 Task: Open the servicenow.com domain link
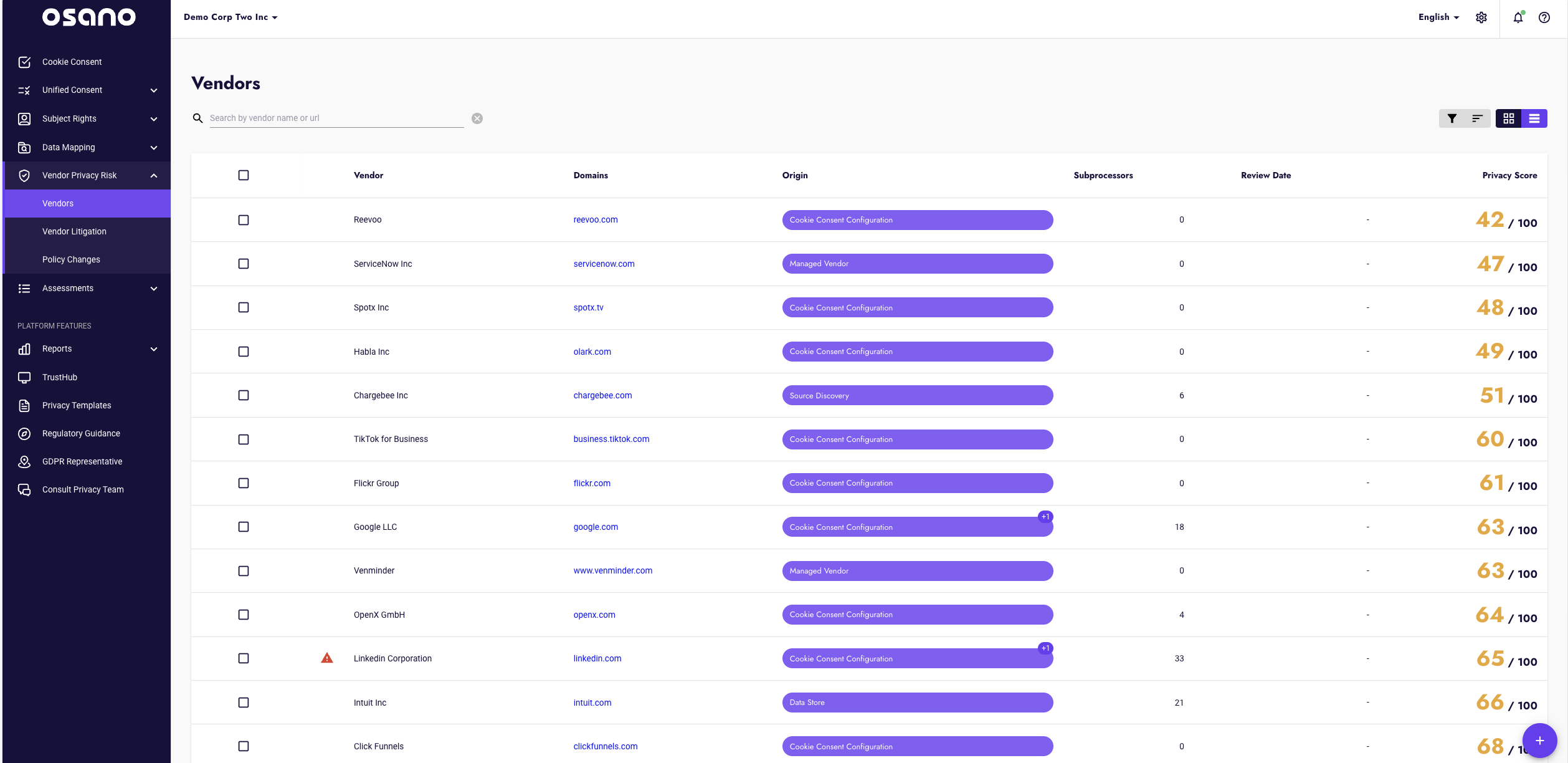pyautogui.click(x=604, y=264)
